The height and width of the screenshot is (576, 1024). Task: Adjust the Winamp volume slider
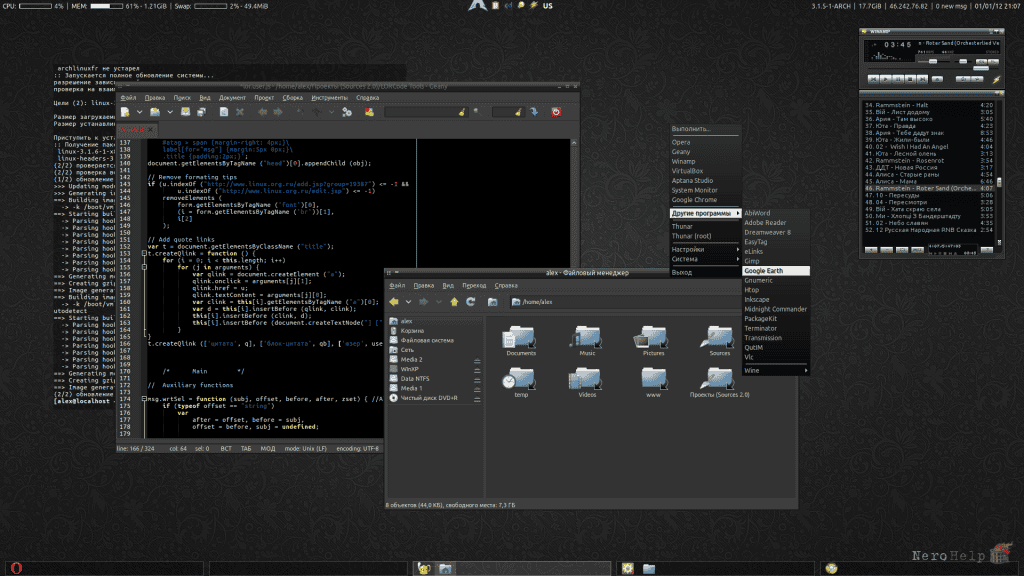tap(934, 61)
